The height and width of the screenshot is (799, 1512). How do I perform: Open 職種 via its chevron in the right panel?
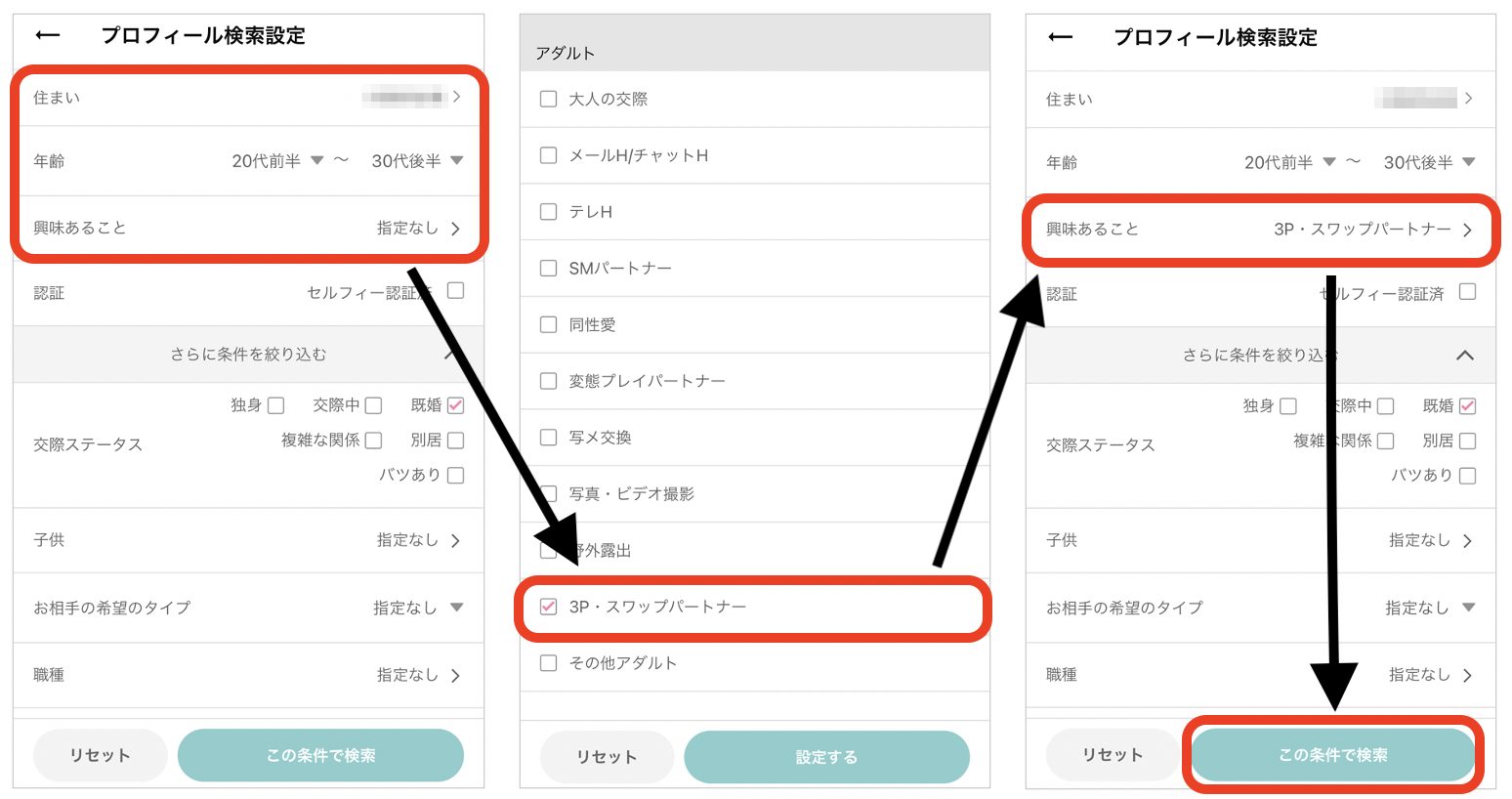[1467, 675]
